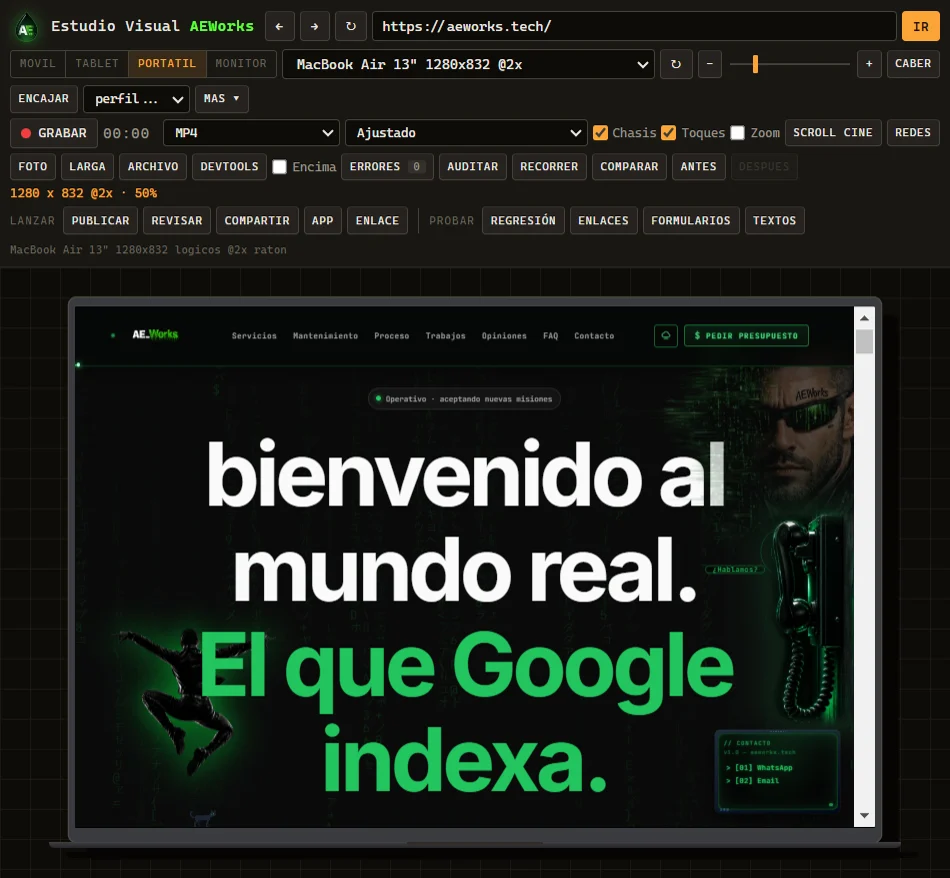Click the orange zoom slider handle
950x878 pixels.
[x=756, y=64]
